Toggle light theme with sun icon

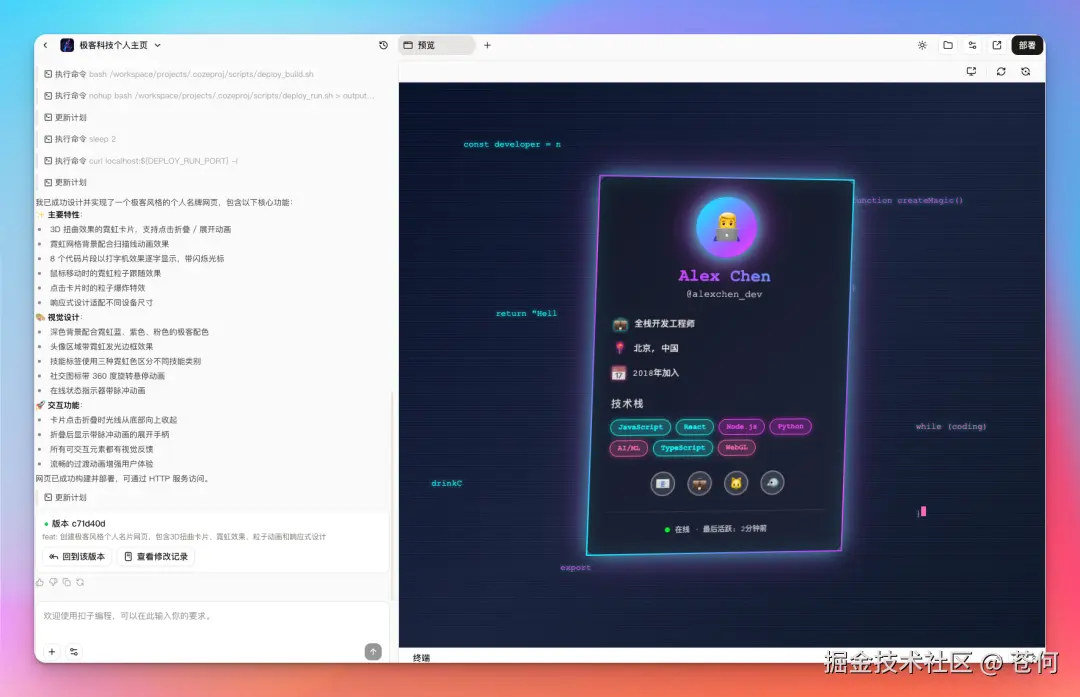pos(922,45)
